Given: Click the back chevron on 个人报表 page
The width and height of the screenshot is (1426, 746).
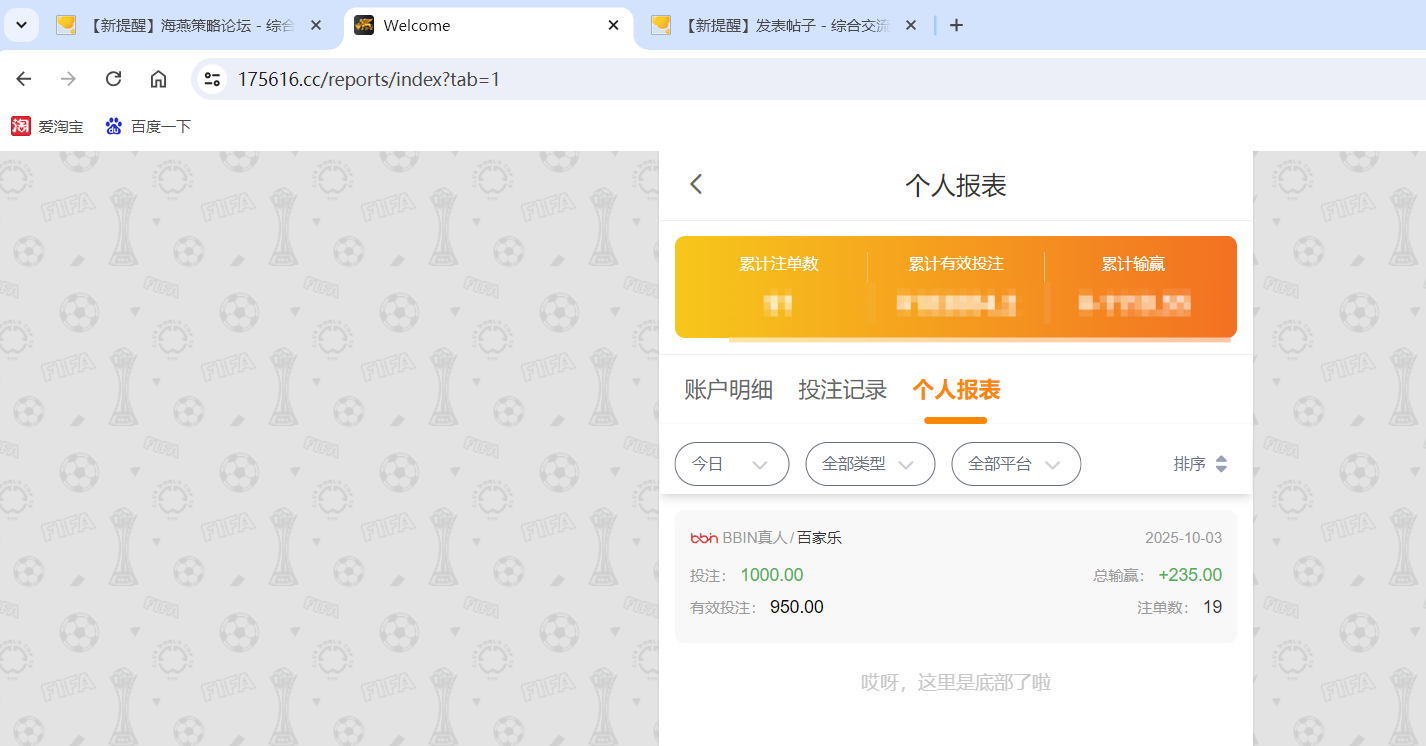Looking at the screenshot, I should coord(695,184).
